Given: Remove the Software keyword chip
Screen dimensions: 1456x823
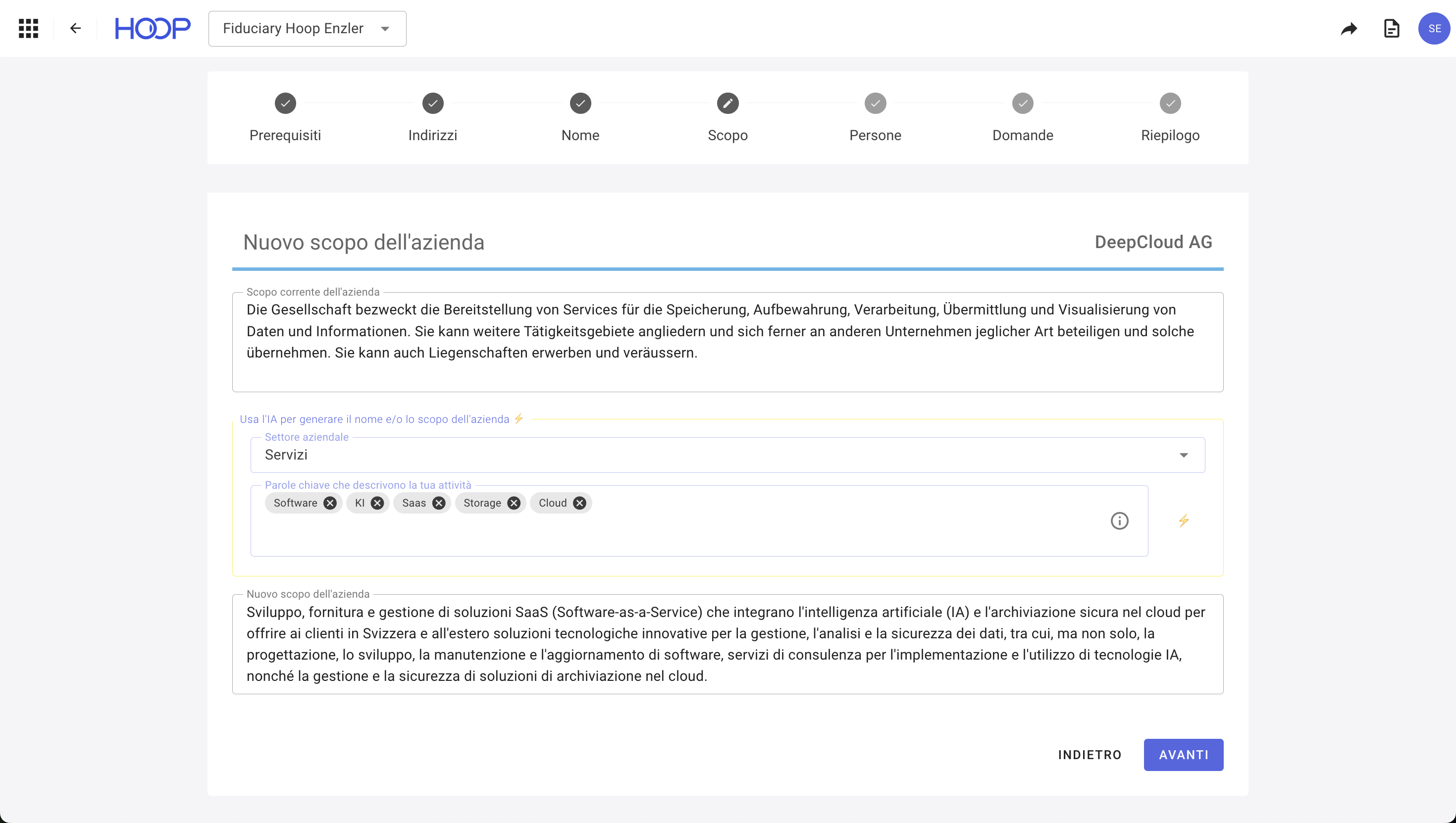Looking at the screenshot, I should [330, 503].
